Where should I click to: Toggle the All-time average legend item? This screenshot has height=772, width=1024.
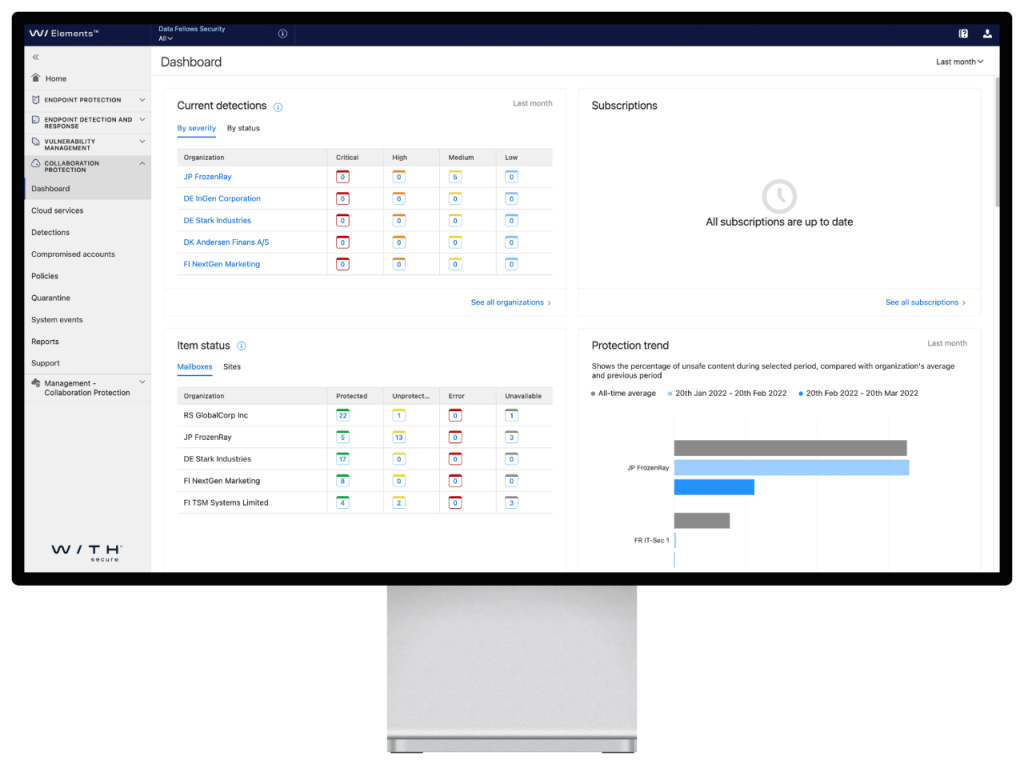(627, 393)
